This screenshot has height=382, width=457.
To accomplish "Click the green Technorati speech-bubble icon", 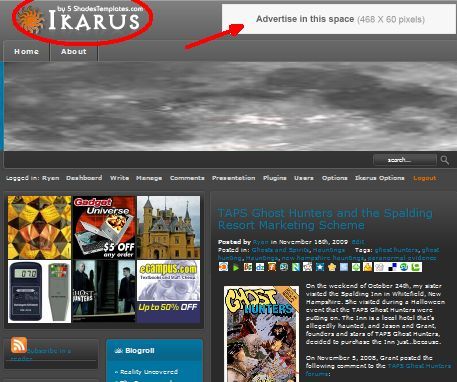I will 416,267.
